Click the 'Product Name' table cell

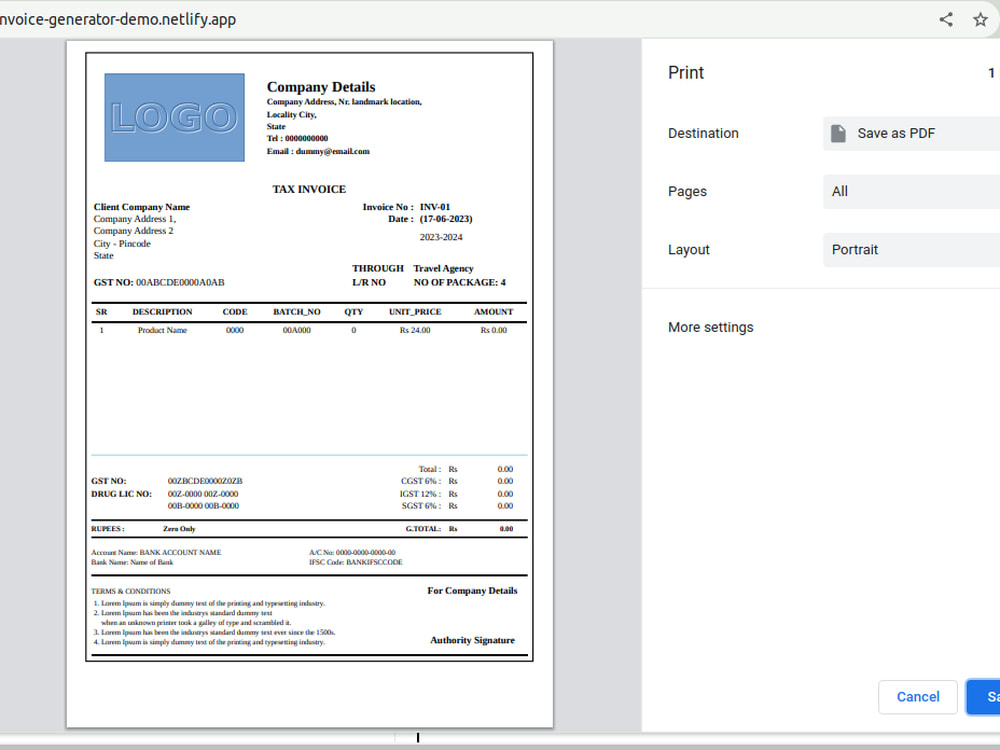162,330
